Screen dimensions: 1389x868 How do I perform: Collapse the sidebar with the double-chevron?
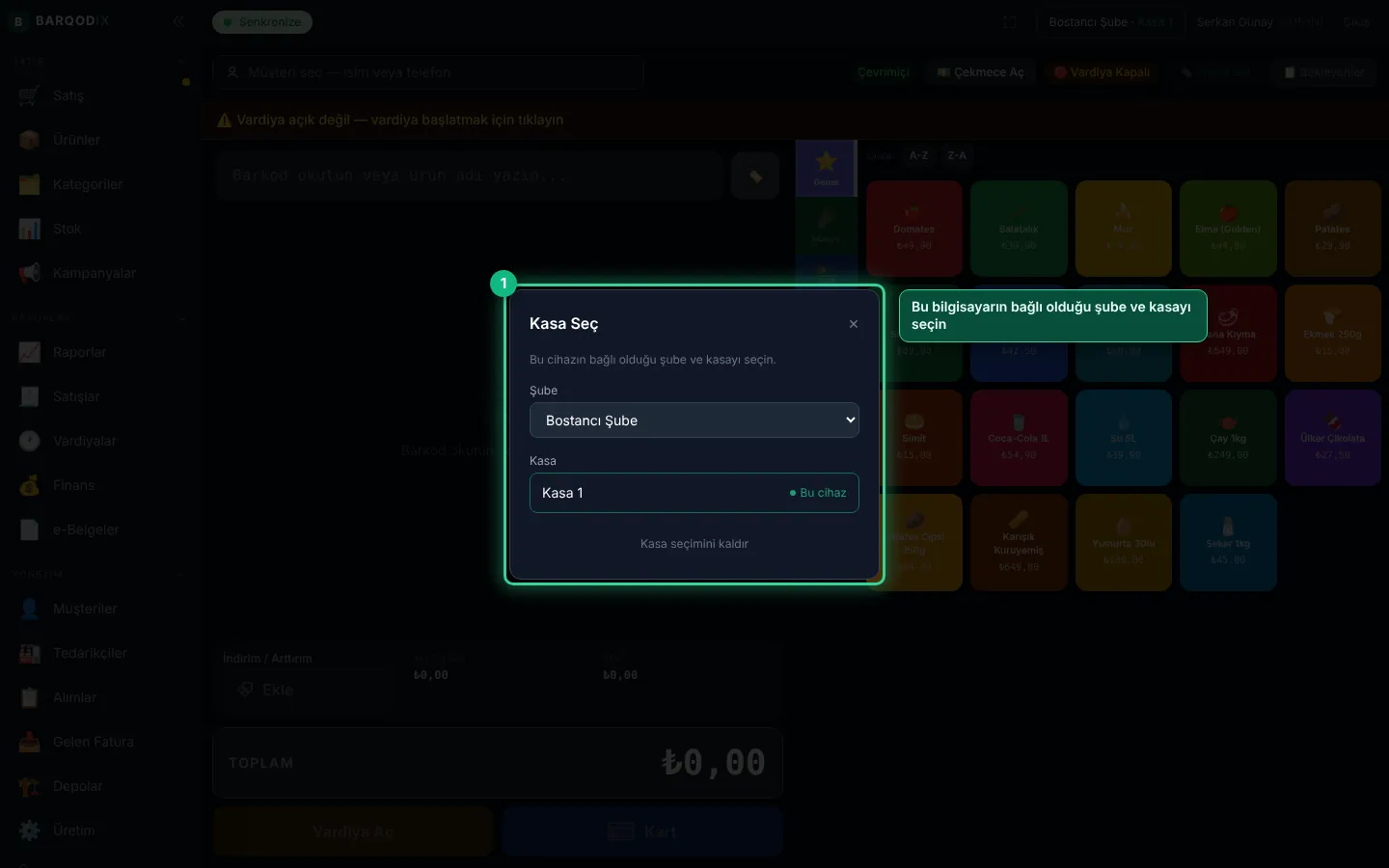tap(178, 21)
